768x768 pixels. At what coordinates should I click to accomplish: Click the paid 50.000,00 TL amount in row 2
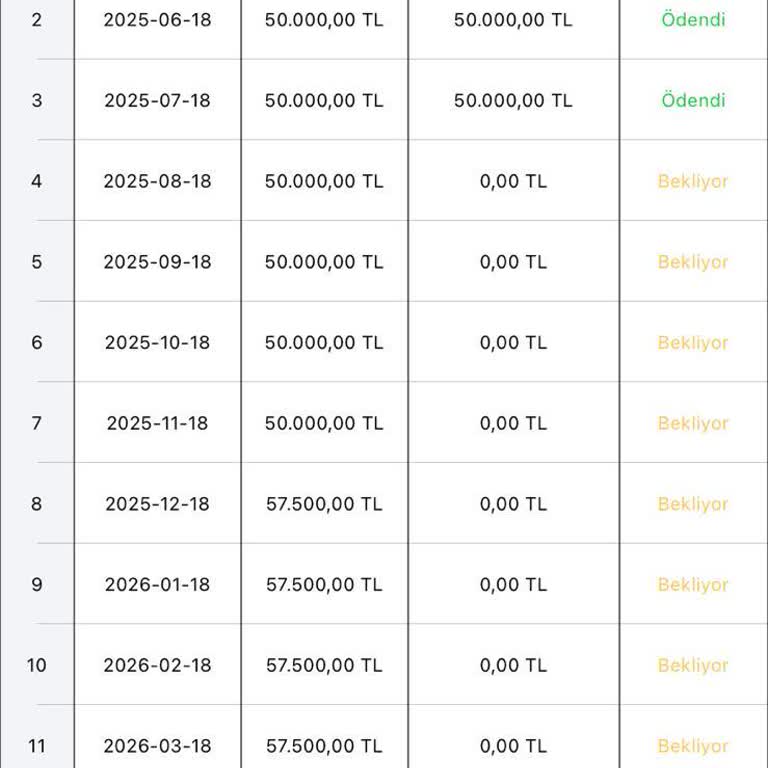coord(513,20)
